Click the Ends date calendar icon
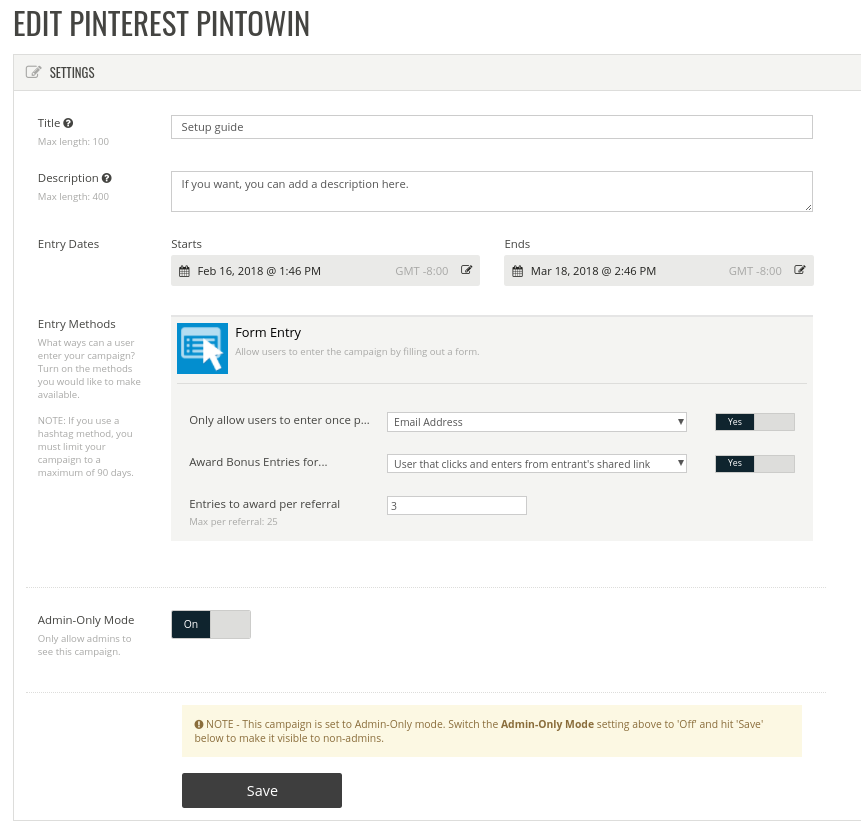This screenshot has width=861, height=825. (518, 271)
